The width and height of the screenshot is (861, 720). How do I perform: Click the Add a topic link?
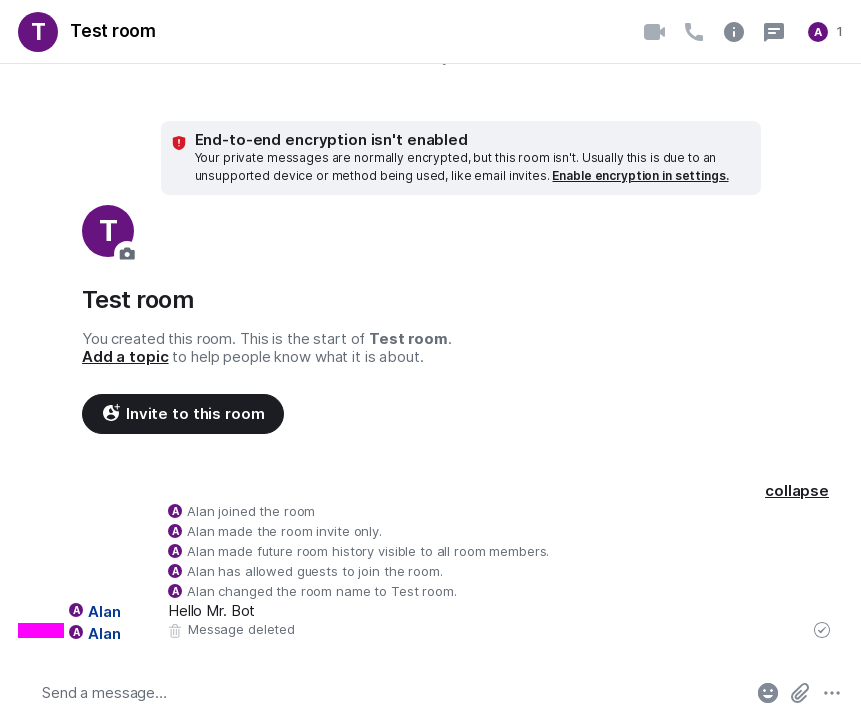125,357
